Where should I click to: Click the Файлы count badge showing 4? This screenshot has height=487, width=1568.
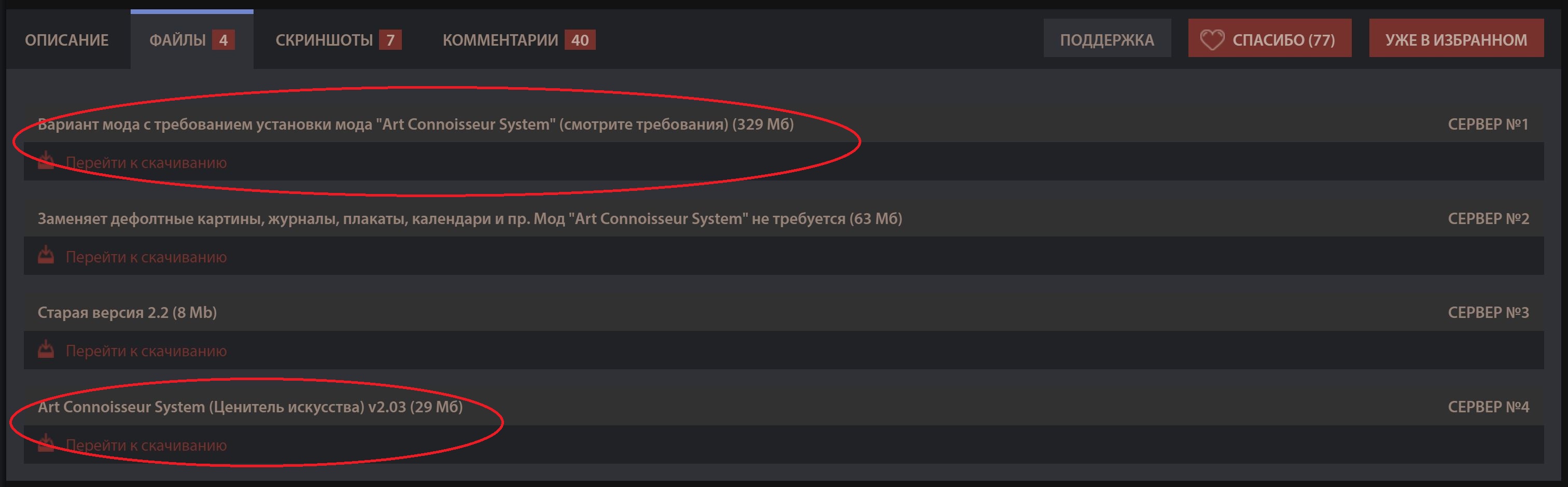[x=223, y=40]
